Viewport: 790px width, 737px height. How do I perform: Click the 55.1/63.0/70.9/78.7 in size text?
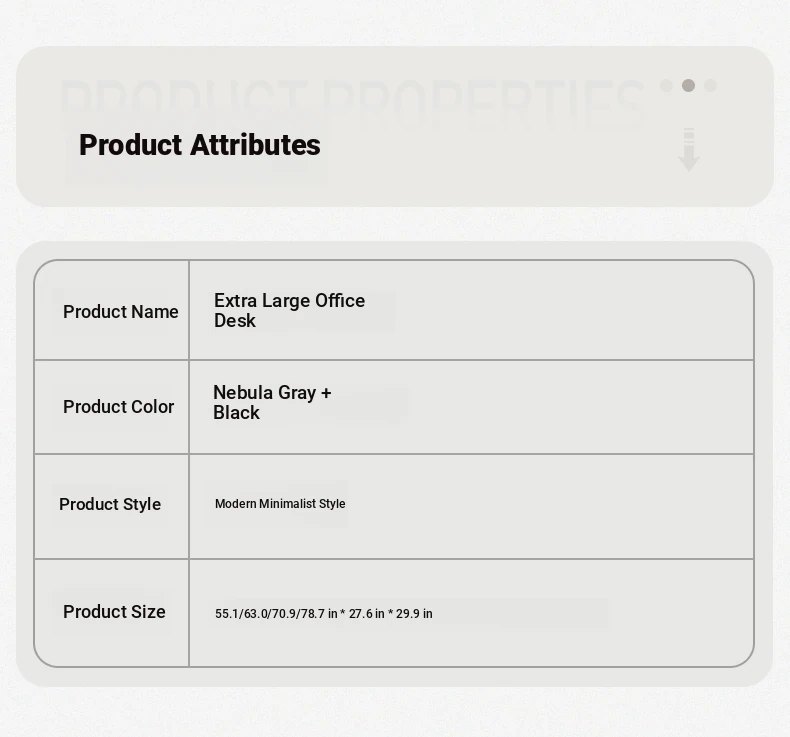(x=276, y=614)
